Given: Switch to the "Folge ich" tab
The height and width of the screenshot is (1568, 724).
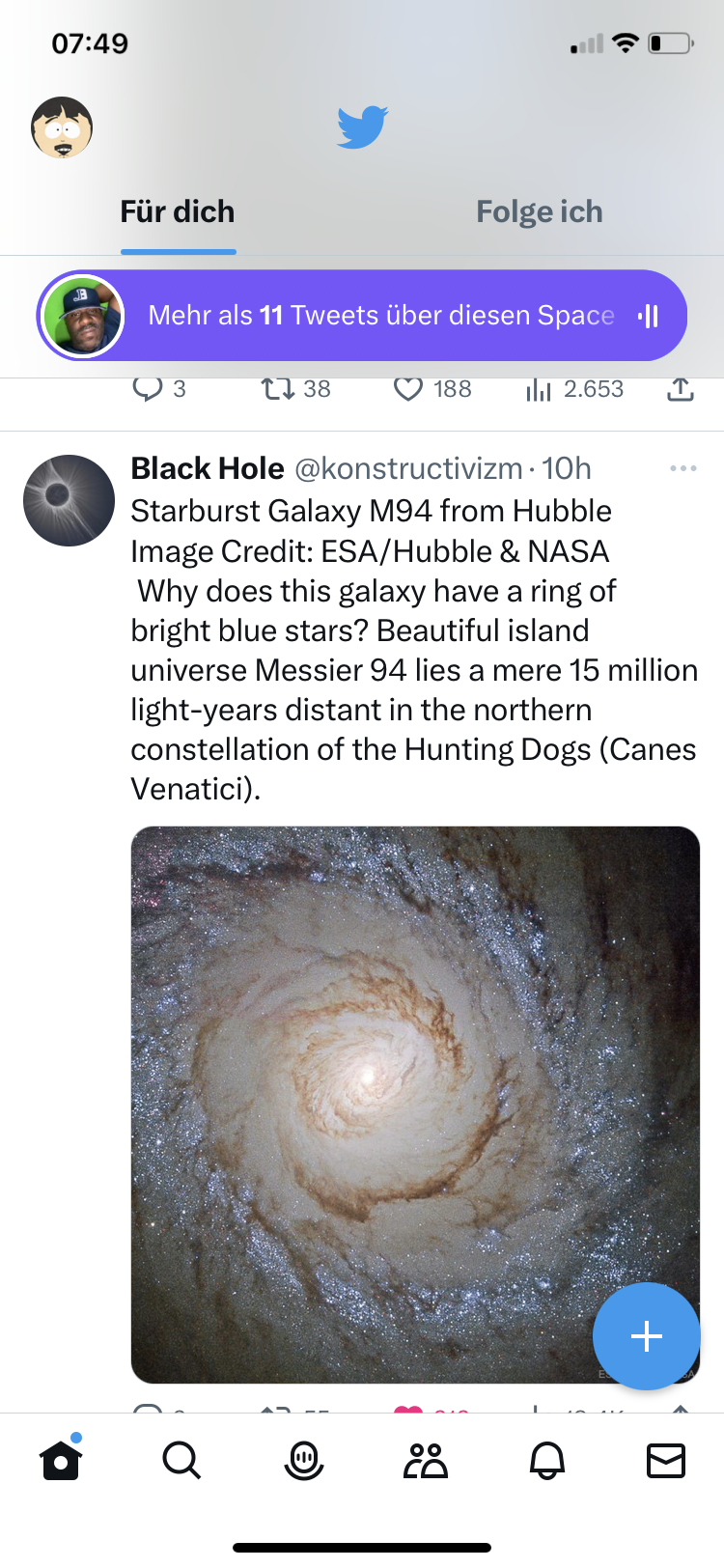Looking at the screenshot, I should coord(539,212).
